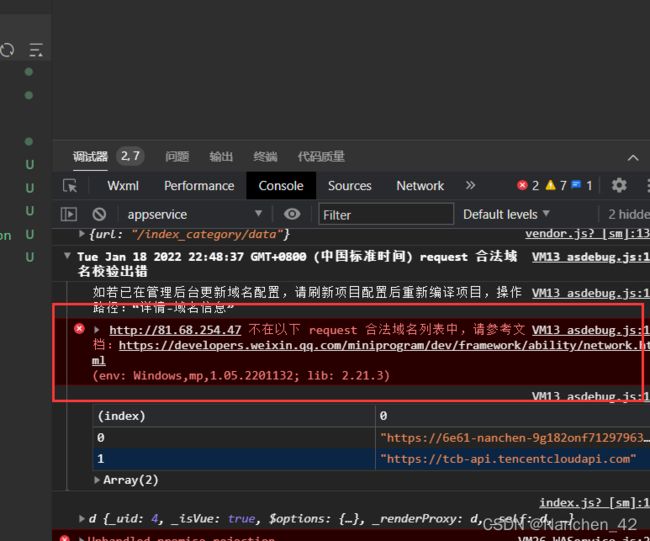Open DevTools settings gear icon

pos(619,185)
